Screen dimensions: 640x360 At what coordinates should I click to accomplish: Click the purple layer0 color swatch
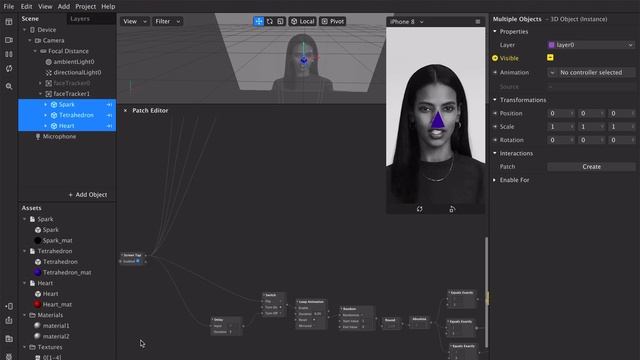click(x=551, y=45)
